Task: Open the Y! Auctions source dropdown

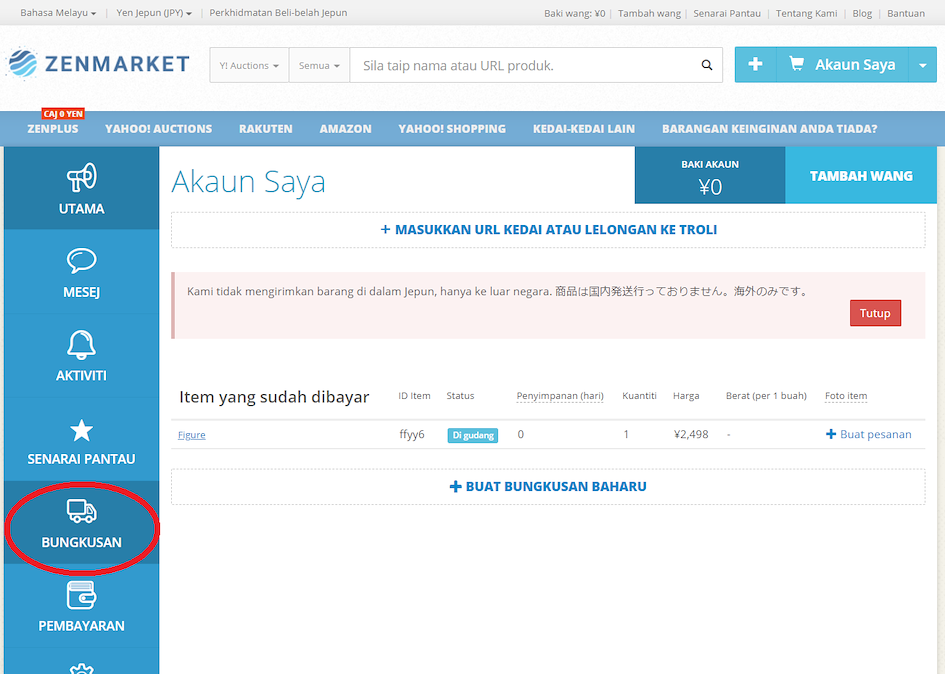Action: (249, 65)
